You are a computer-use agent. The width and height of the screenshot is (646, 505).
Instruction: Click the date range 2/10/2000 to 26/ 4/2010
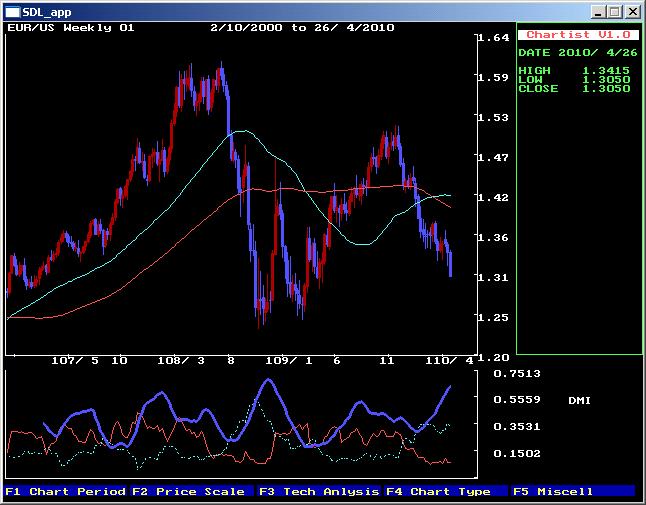(302, 28)
